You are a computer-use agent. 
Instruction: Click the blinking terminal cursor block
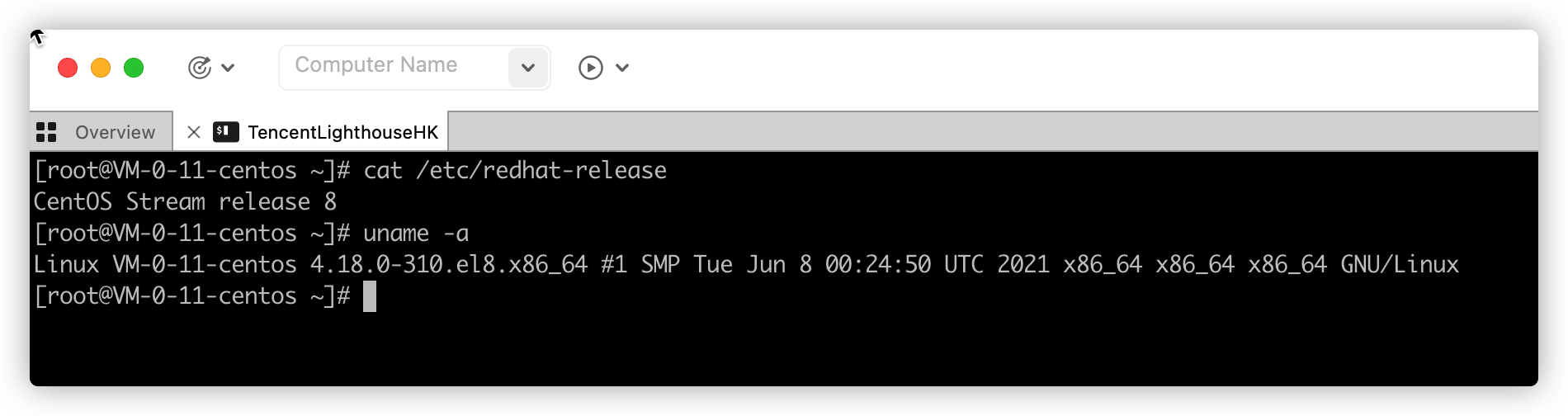(x=370, y=296)
